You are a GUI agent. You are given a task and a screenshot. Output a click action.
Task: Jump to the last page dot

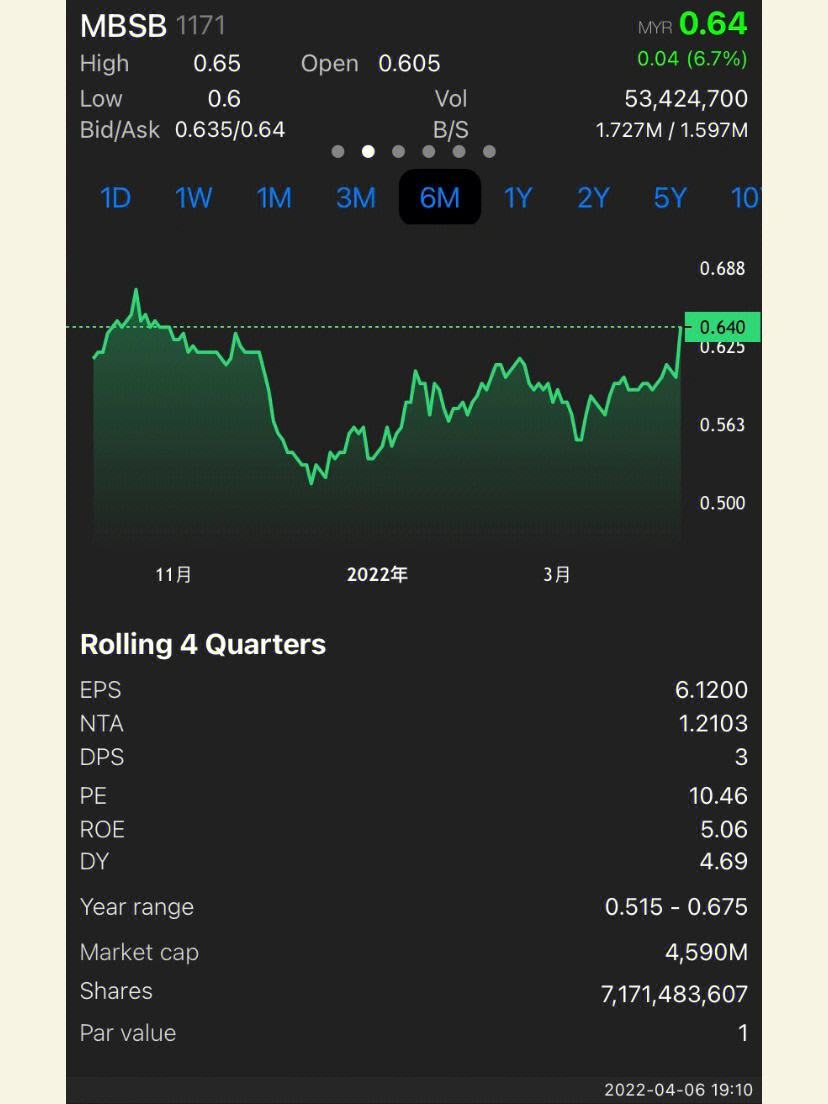coord(489,152)
